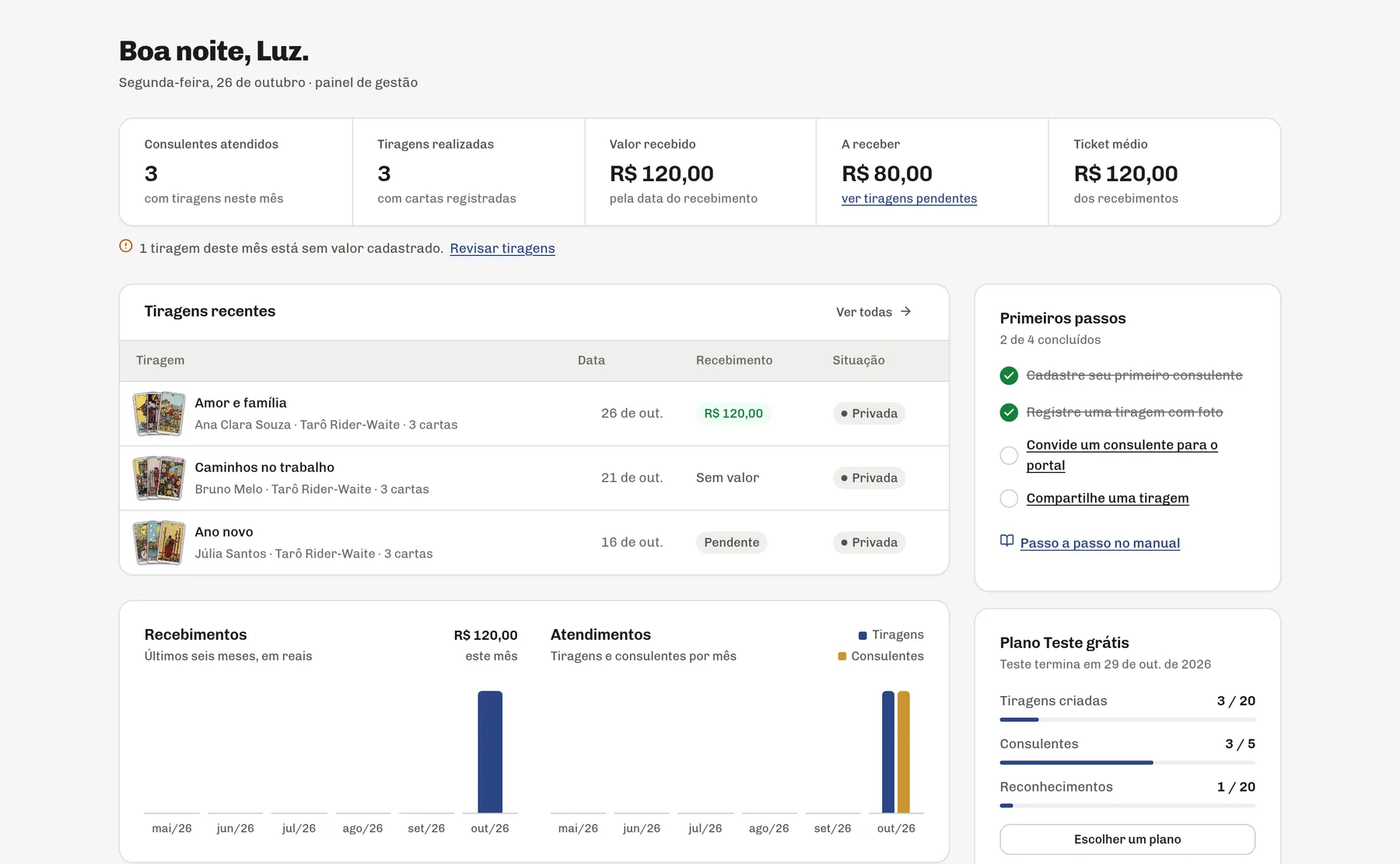Click the warning icon beside missing-value notice
1400x864 pixels.
click(x=126, y=247)
